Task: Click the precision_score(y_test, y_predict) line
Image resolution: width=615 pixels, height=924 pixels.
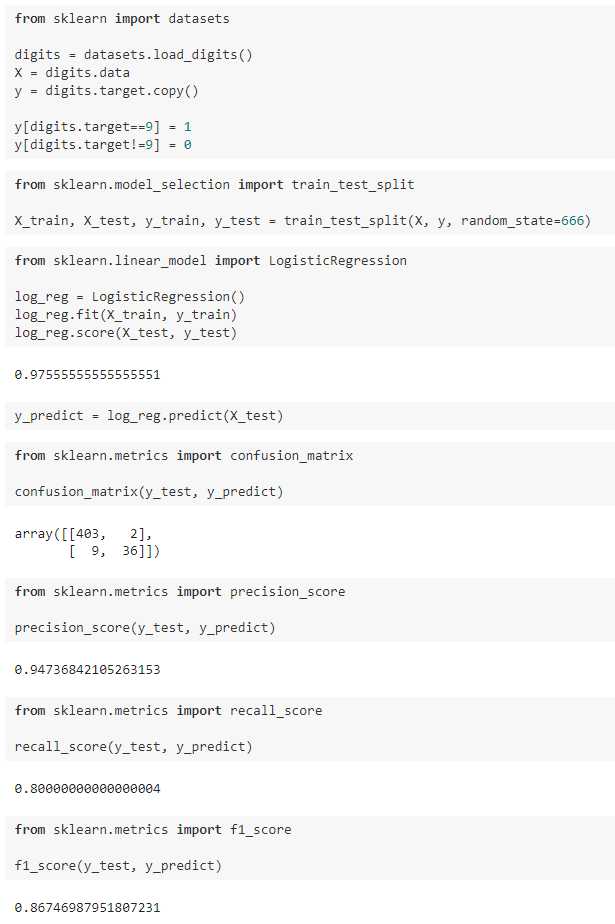Action: point(145,627)
